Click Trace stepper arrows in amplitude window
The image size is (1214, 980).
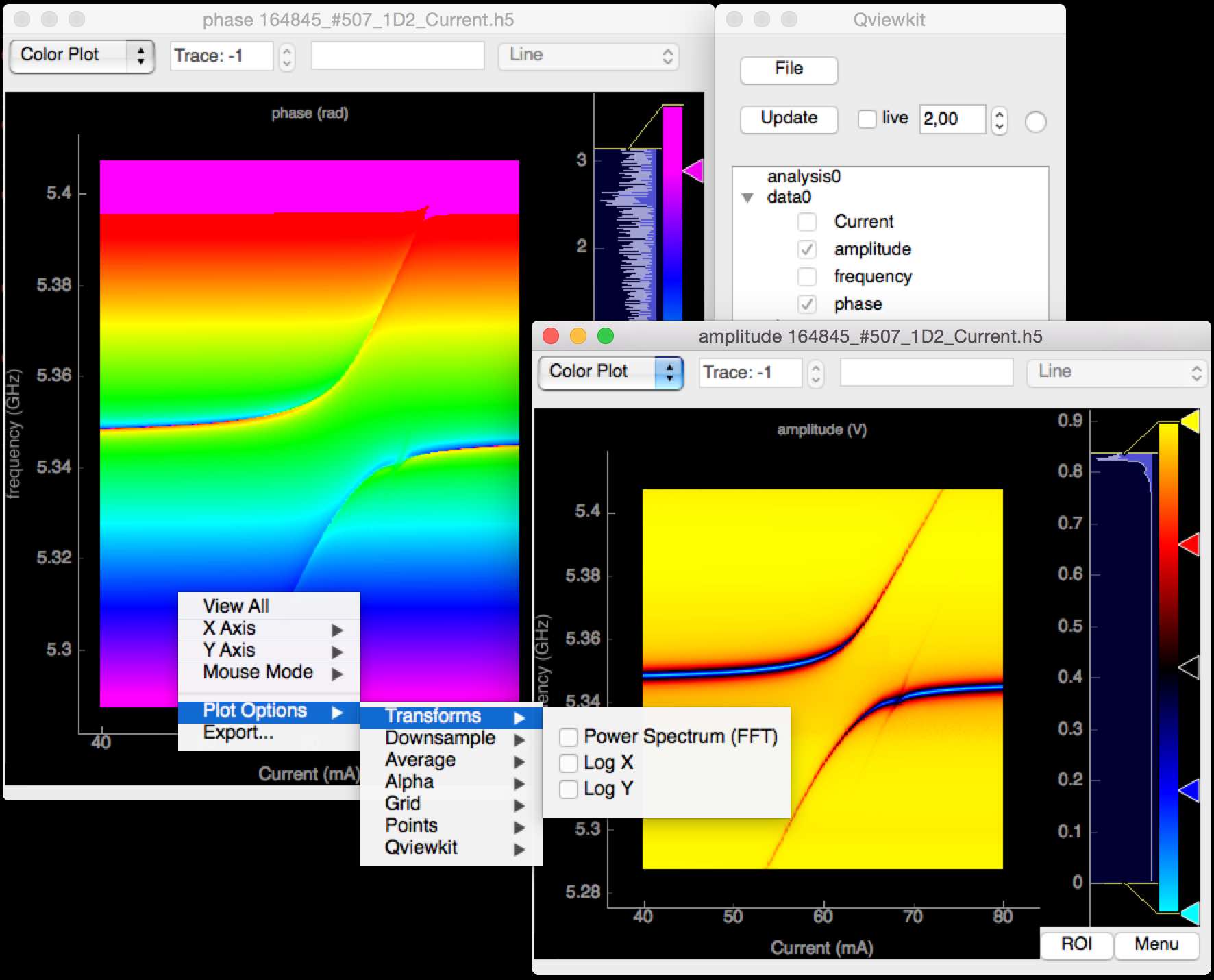(x=815, y=373)
